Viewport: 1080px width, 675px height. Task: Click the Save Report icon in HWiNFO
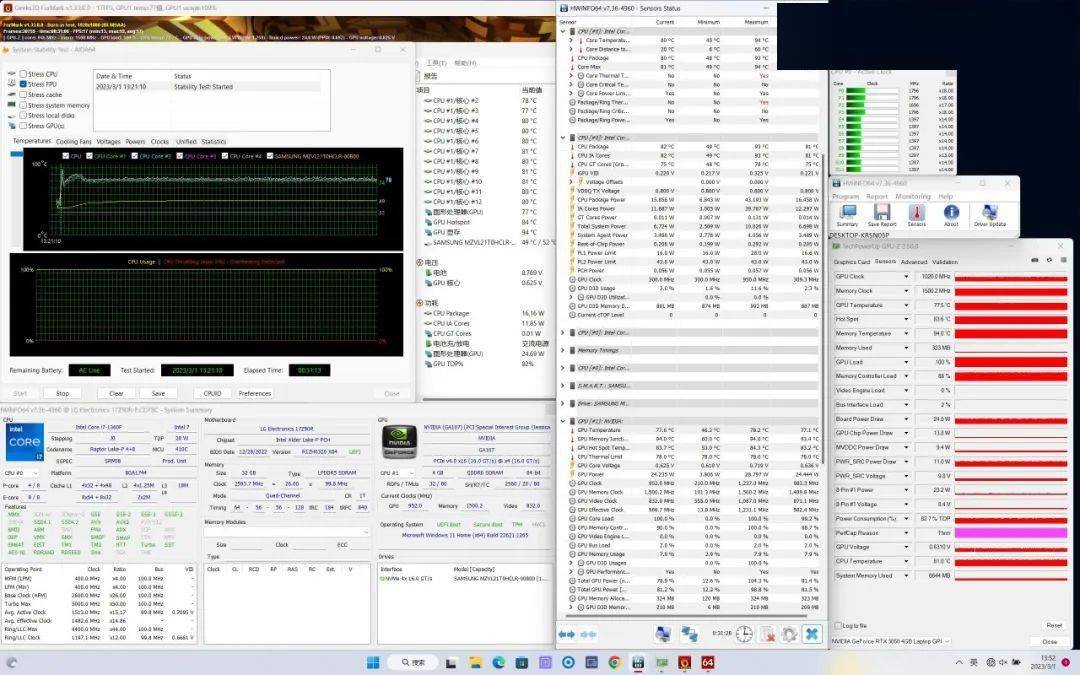881,213
